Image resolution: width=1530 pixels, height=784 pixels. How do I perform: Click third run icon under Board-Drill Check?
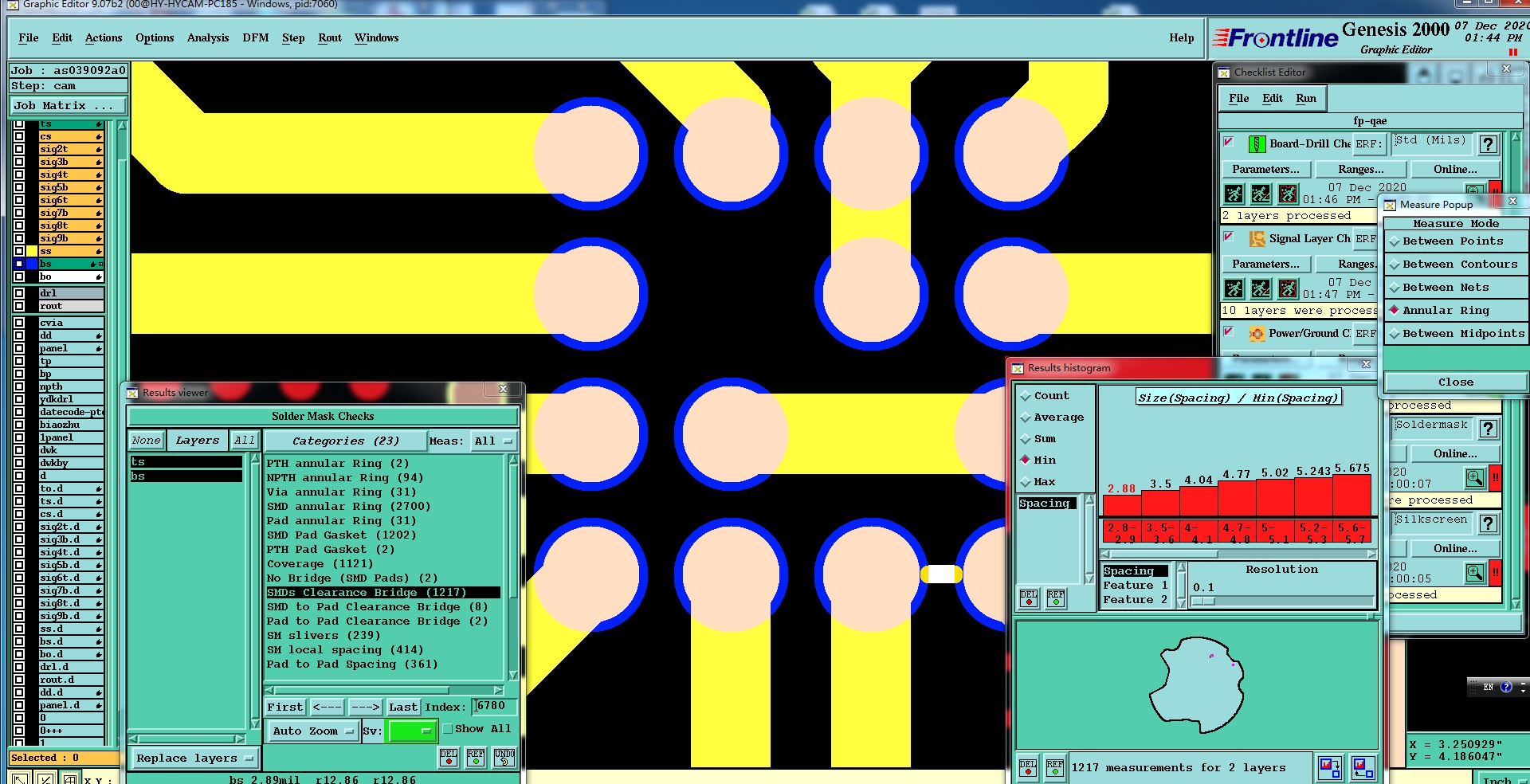tap(1288, 194)
